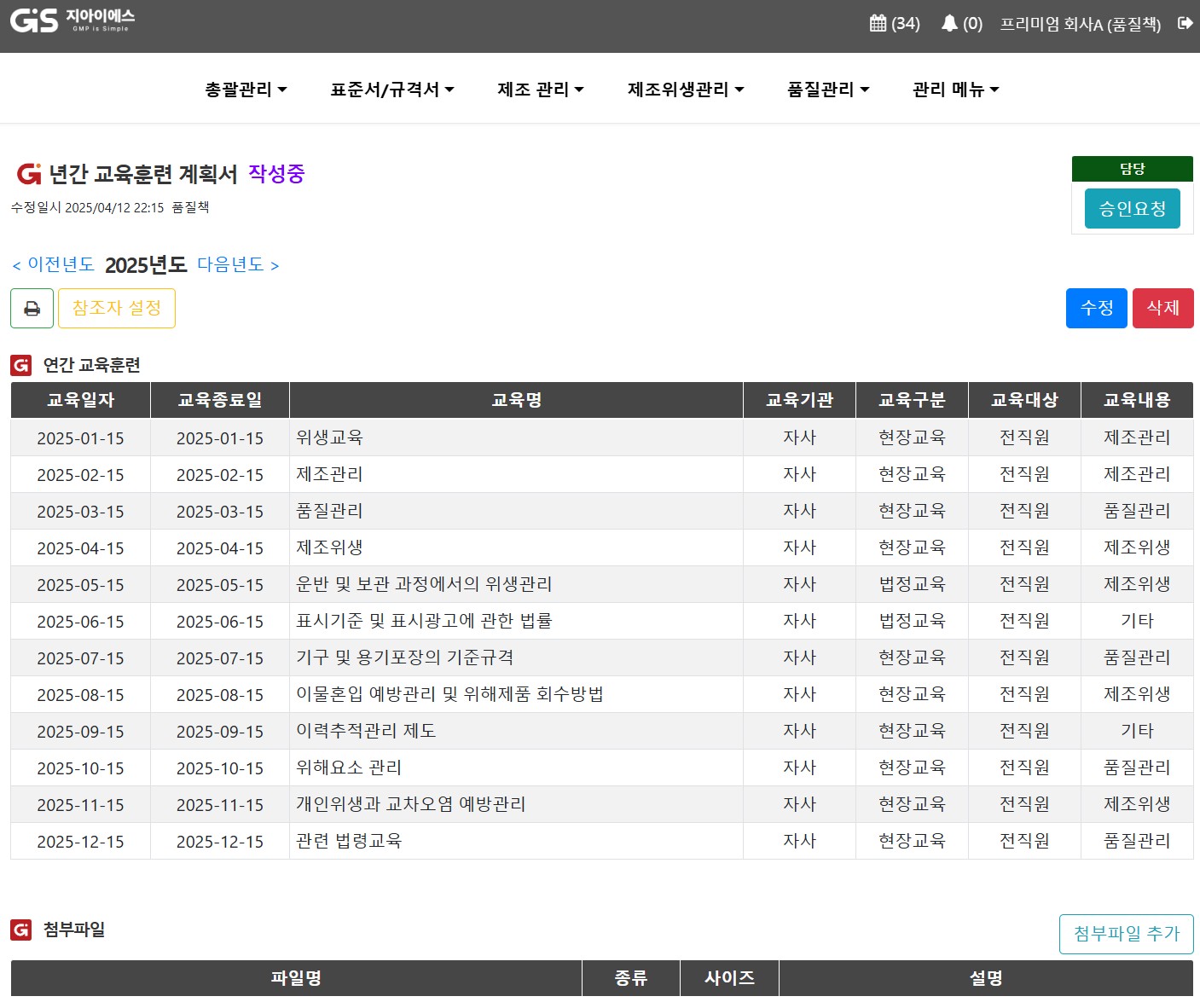Click the 담당 green header label

coord(1133,169)
